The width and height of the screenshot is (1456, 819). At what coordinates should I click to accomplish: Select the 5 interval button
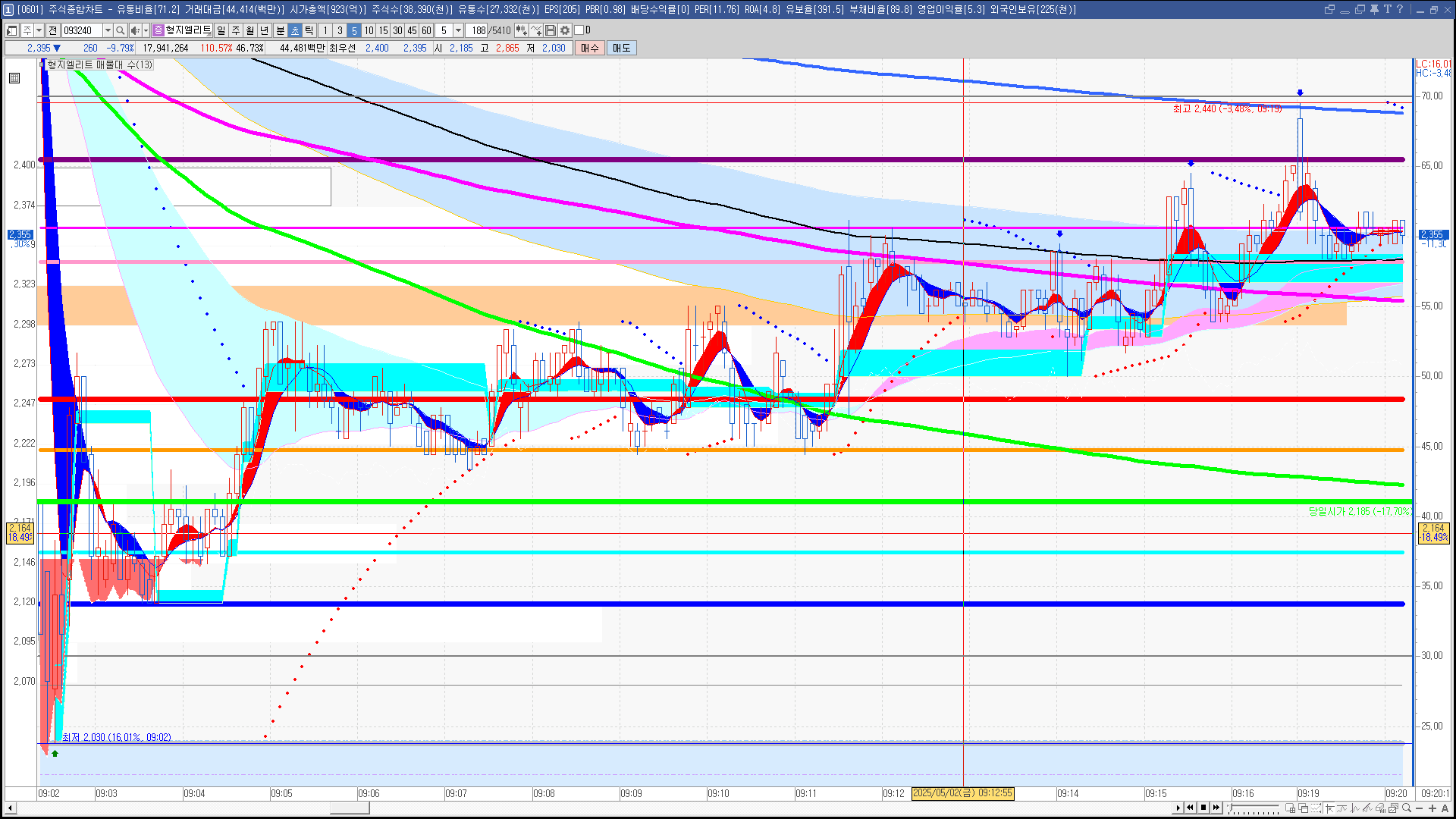pyautogui.click(x=354, y=30)
